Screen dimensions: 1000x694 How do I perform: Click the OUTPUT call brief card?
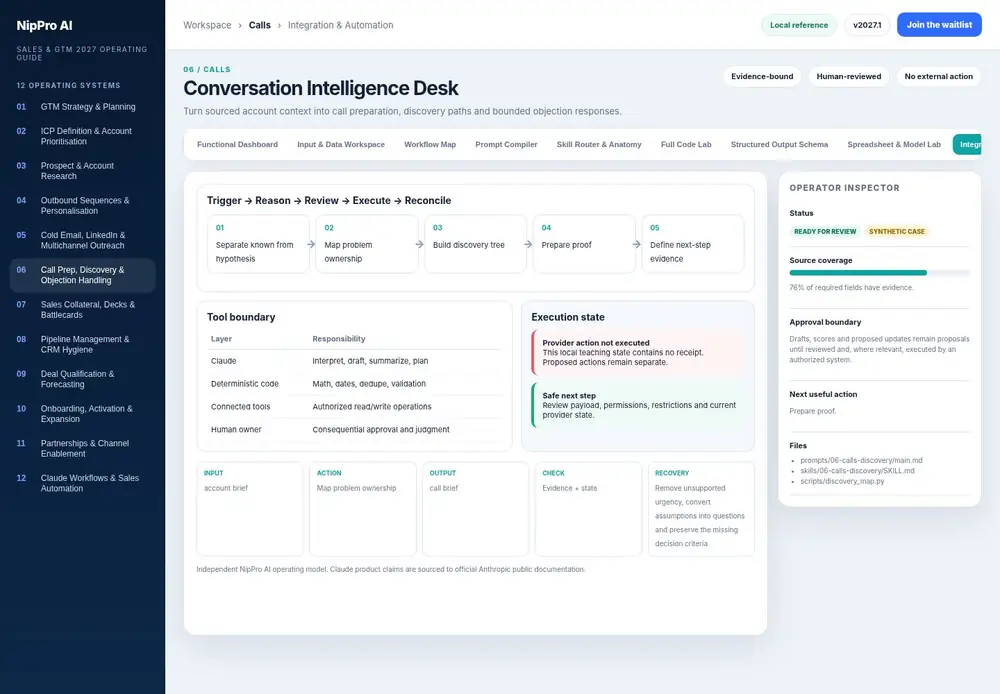(475, 509)
